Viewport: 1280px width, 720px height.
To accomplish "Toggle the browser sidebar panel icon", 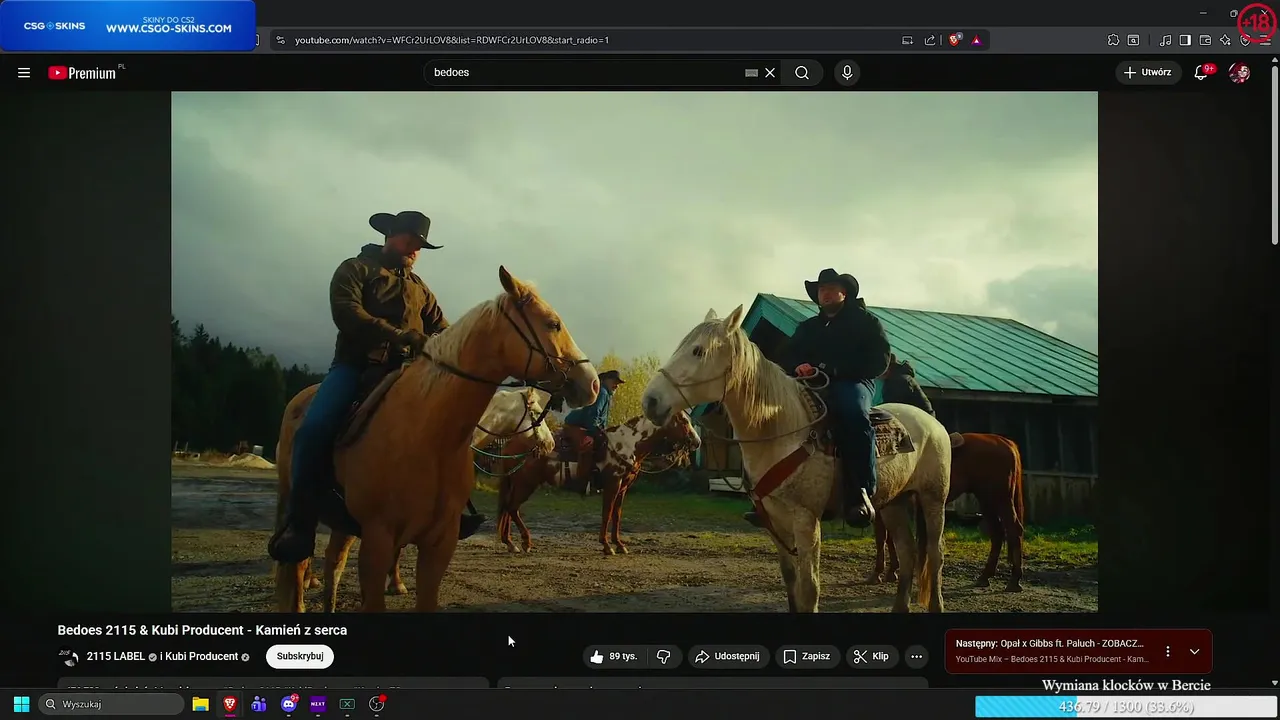I will click(x=1185, y=40).
